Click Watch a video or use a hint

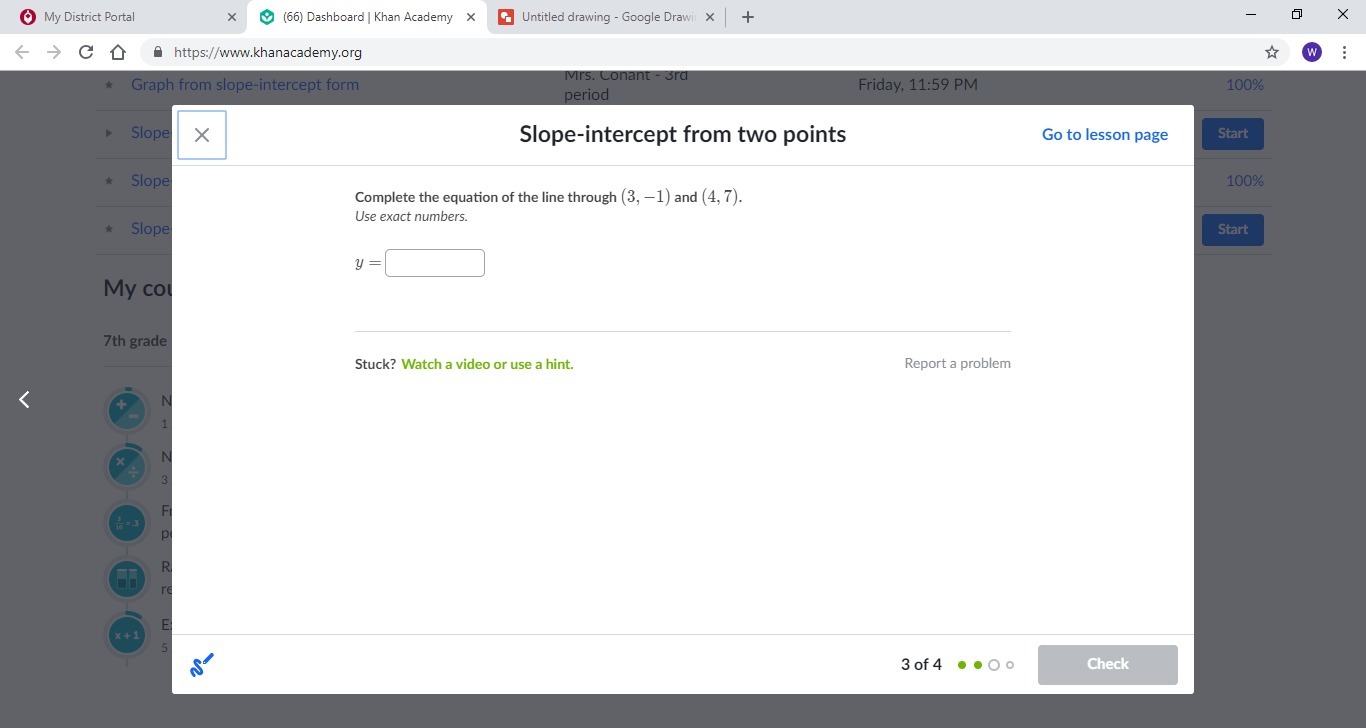(487, 364)
